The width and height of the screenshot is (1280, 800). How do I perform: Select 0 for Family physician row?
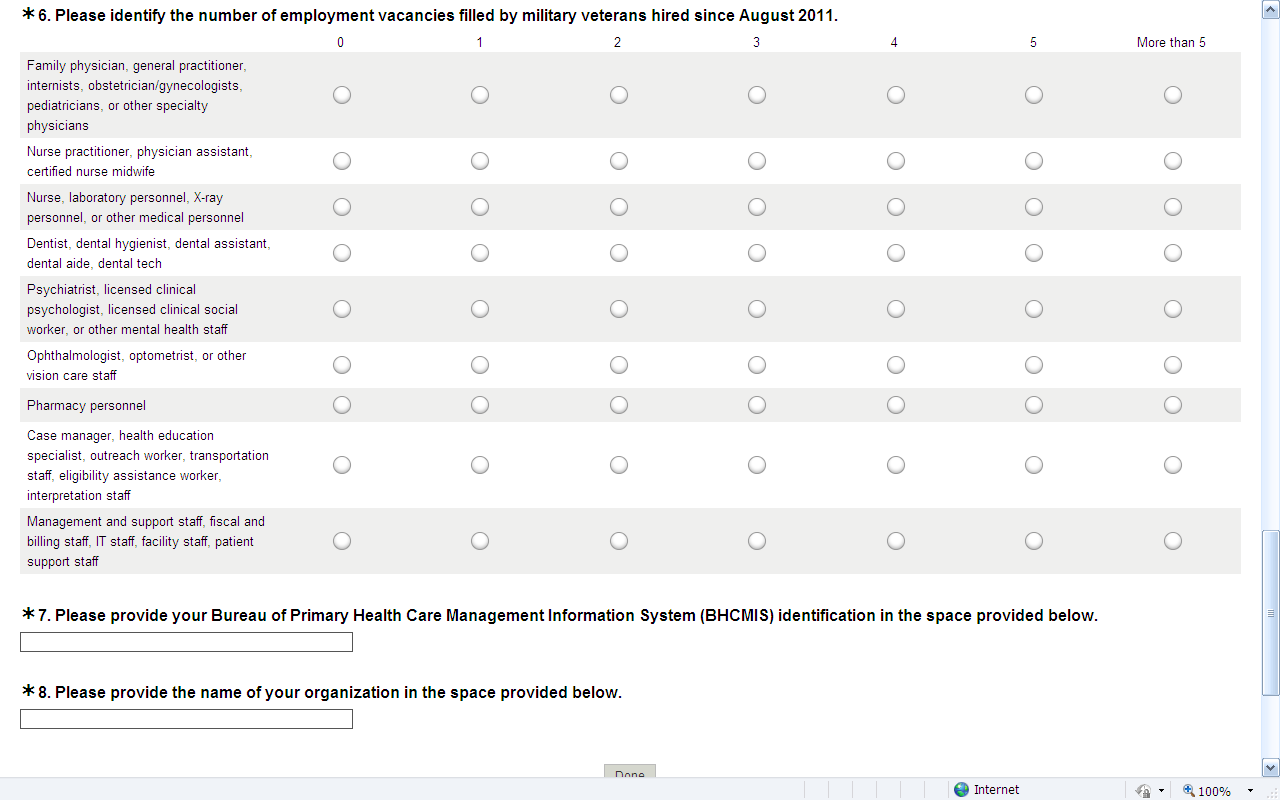(342, 95)
